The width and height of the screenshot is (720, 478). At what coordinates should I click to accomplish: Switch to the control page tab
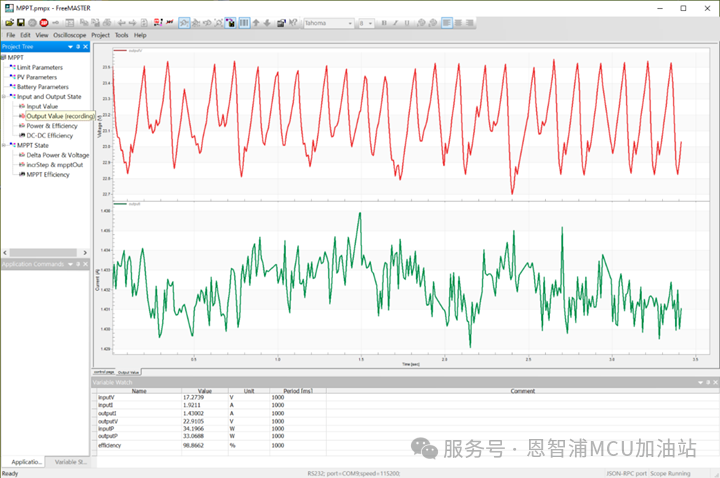104,372
